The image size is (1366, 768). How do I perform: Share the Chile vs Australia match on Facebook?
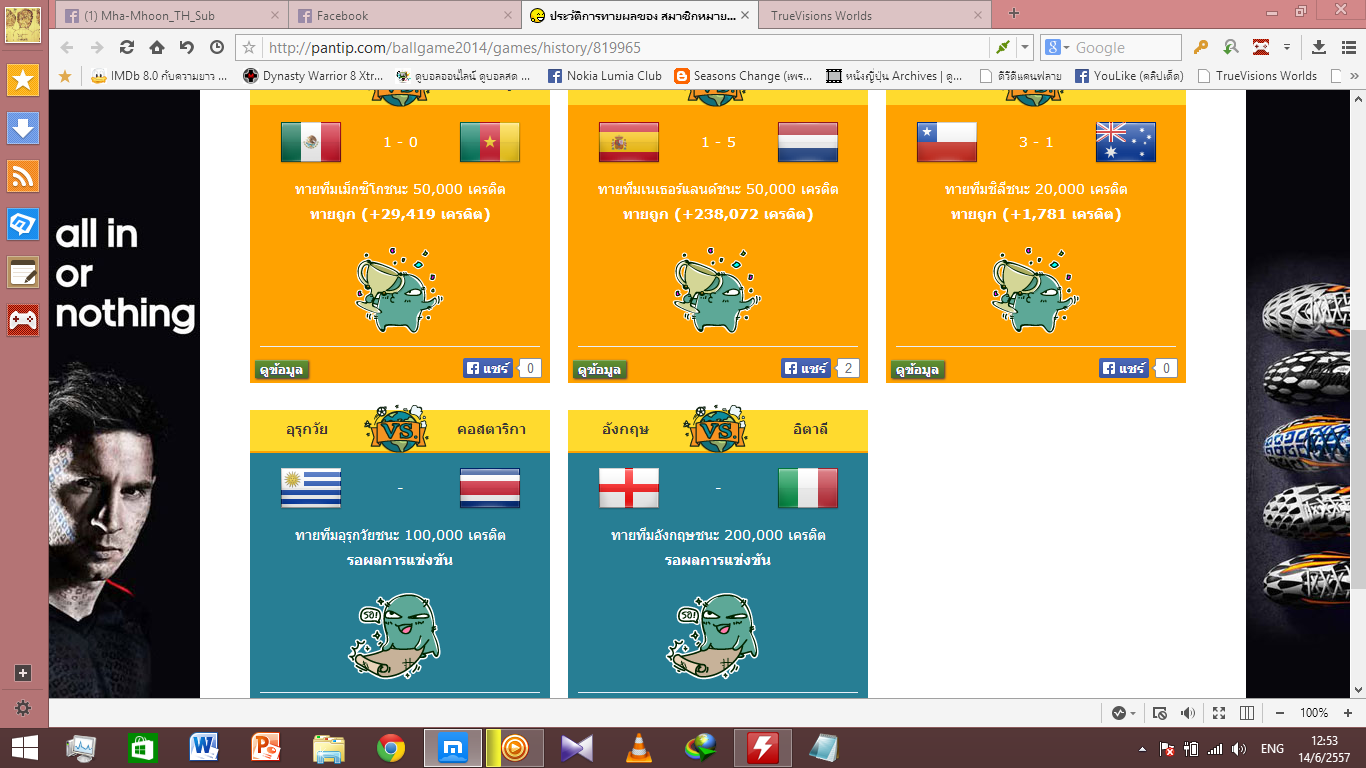tap(1124, 368)
